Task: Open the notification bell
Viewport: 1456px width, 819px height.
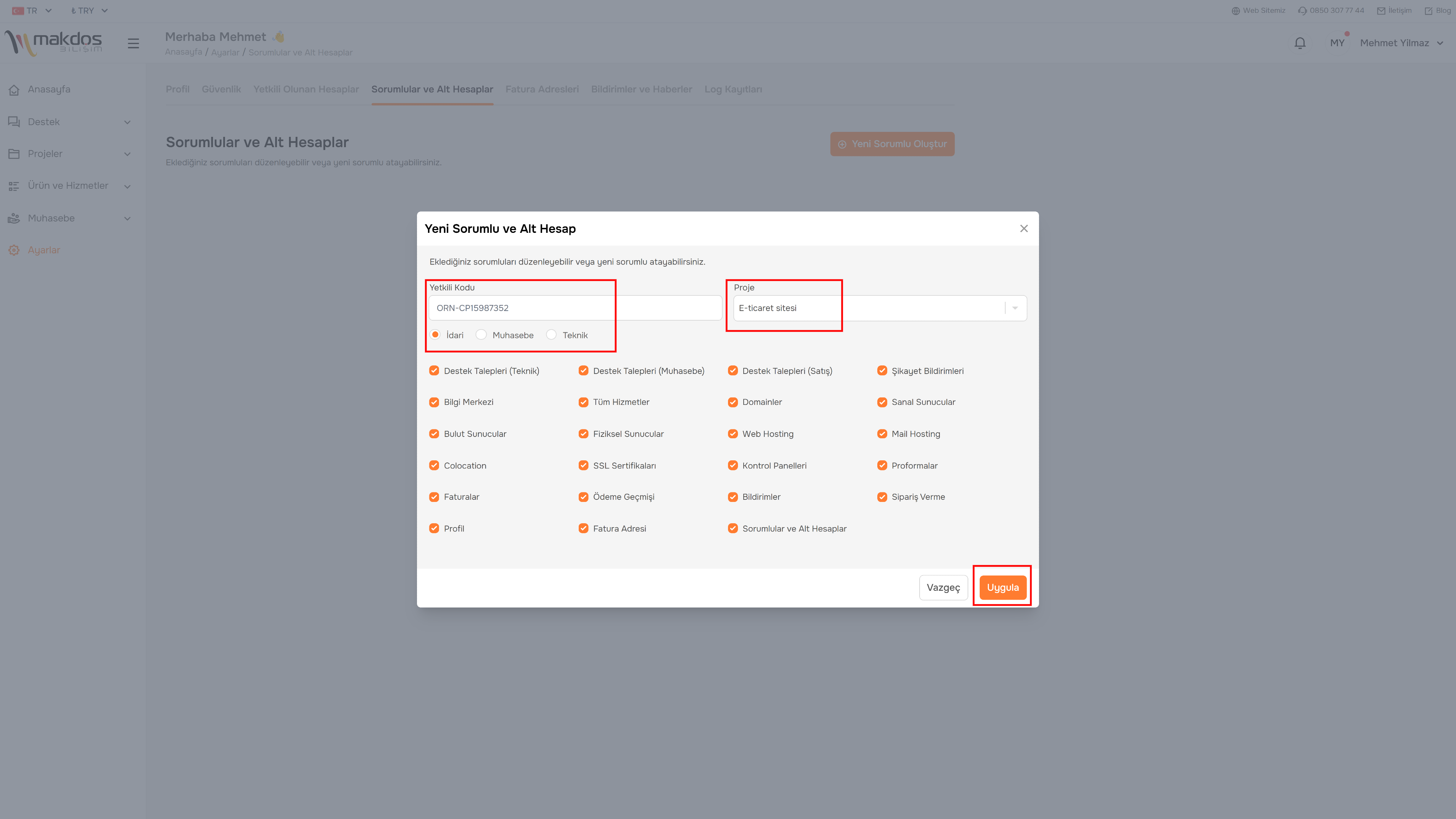Action: coord(1300,43)
